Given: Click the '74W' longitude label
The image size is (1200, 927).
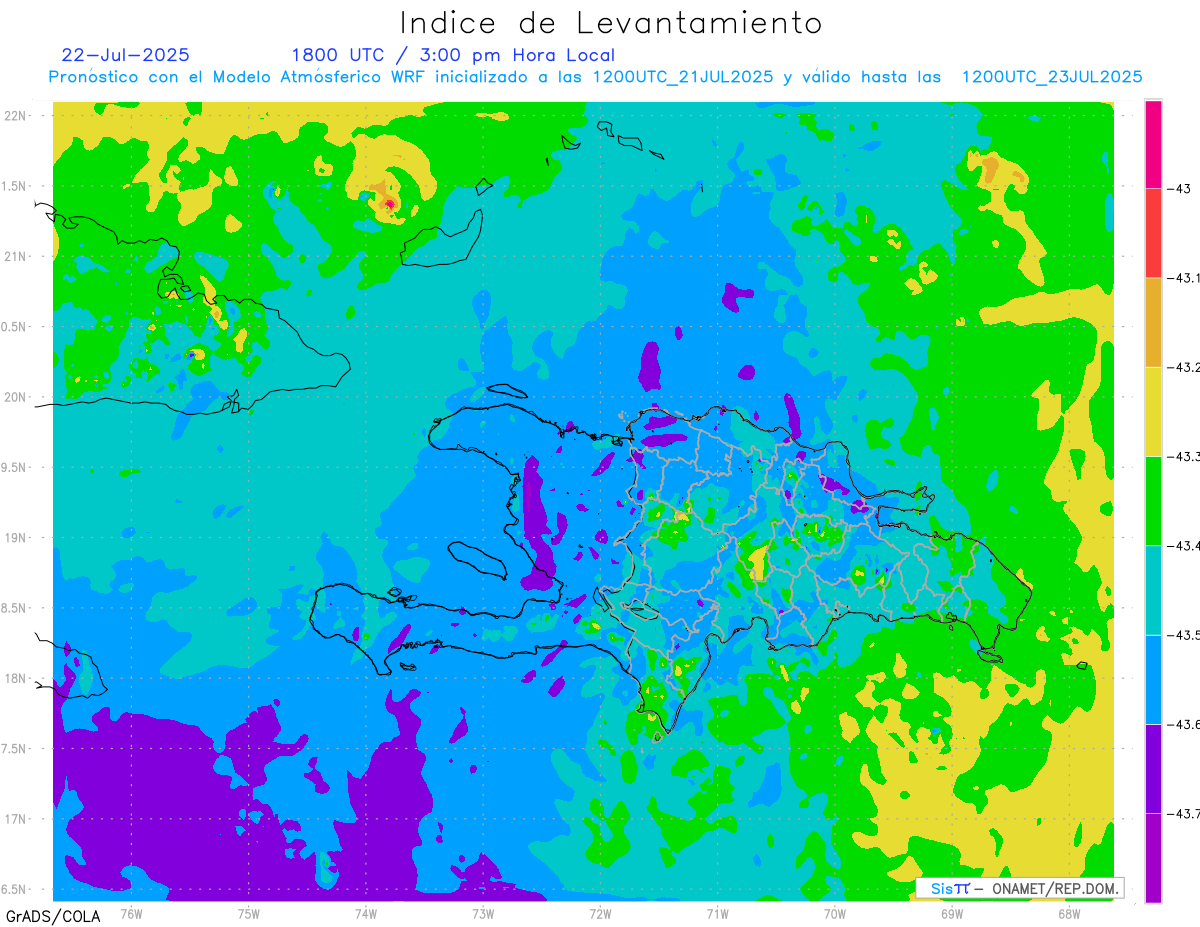Looking at the screenshot, I should [x=366, y=913].
